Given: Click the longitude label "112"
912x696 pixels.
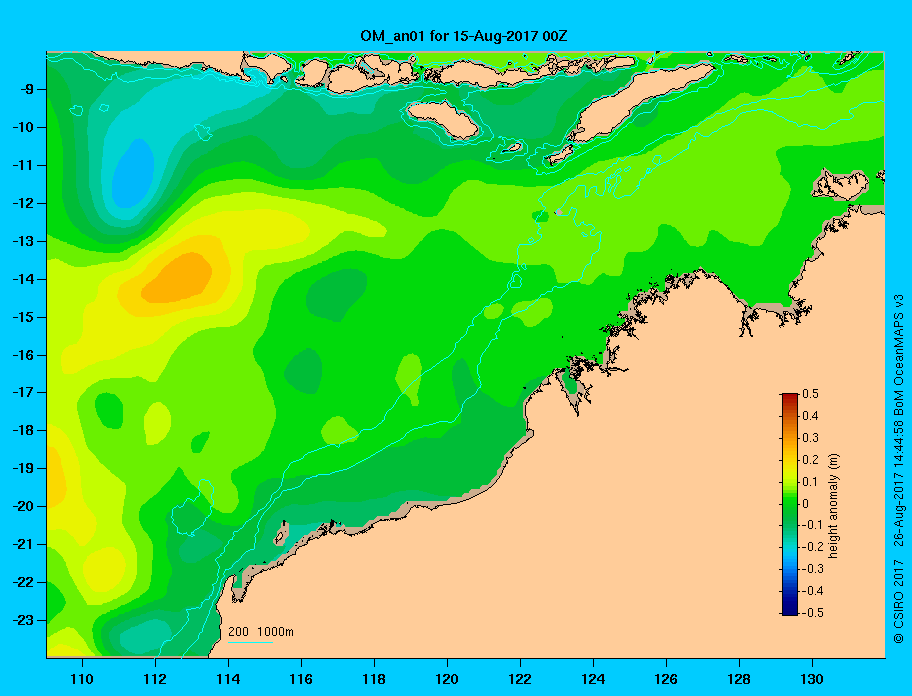Looking at the screenshot, I should pos(155,679).
